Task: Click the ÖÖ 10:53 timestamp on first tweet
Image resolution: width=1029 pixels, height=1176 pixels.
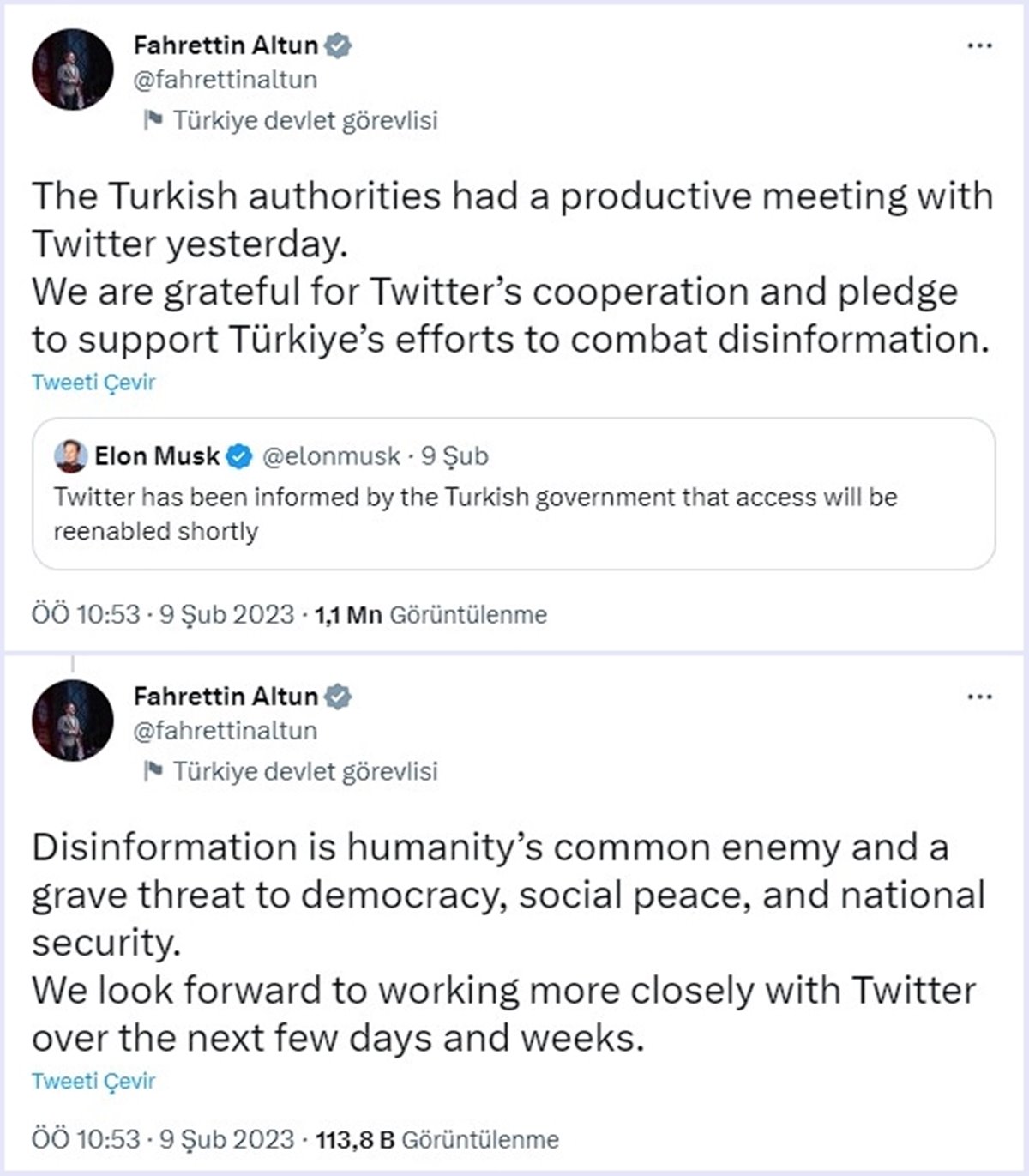Action: 86,614
